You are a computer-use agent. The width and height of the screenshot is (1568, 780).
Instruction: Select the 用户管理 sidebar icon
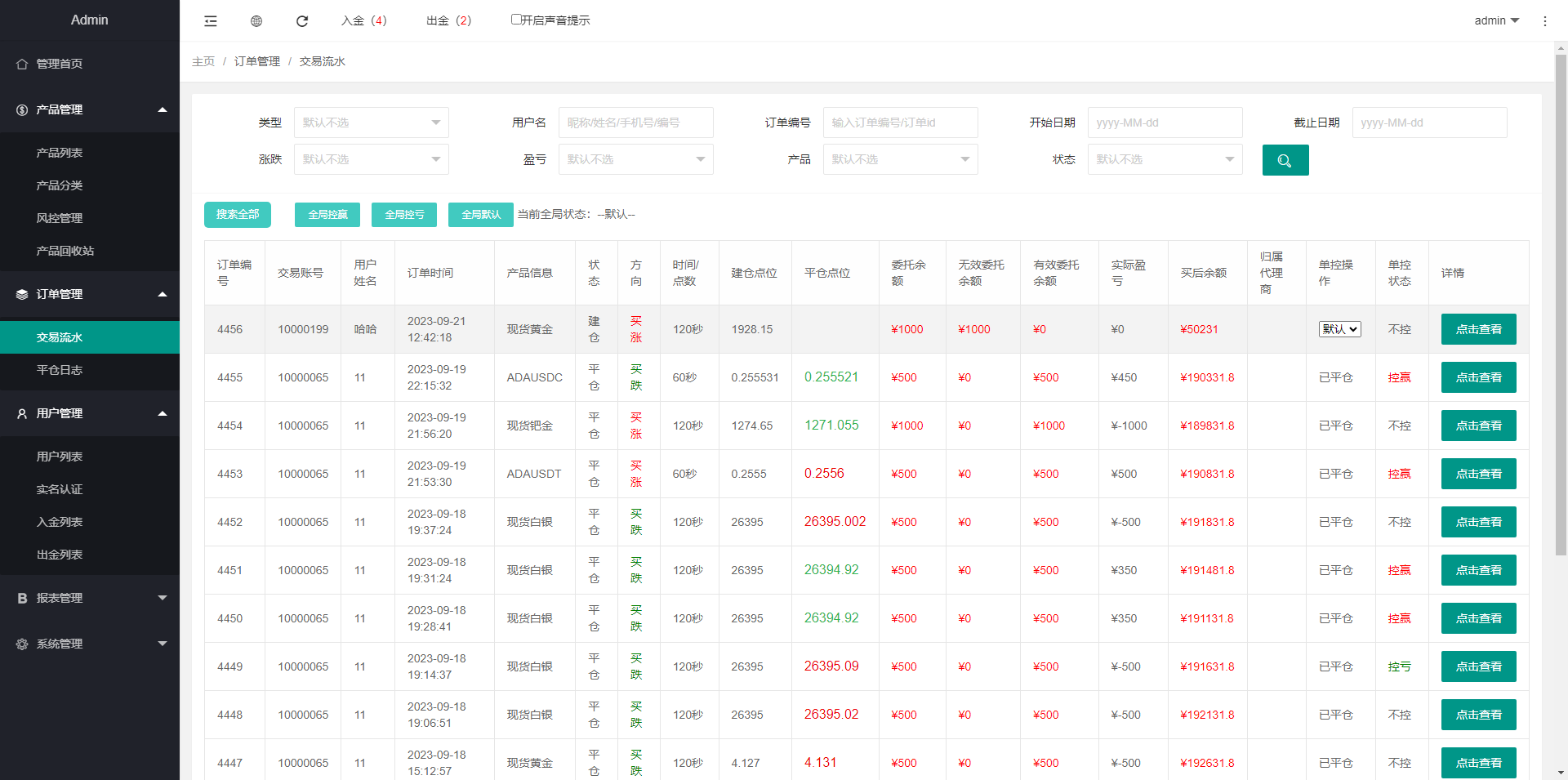point(22,413)
